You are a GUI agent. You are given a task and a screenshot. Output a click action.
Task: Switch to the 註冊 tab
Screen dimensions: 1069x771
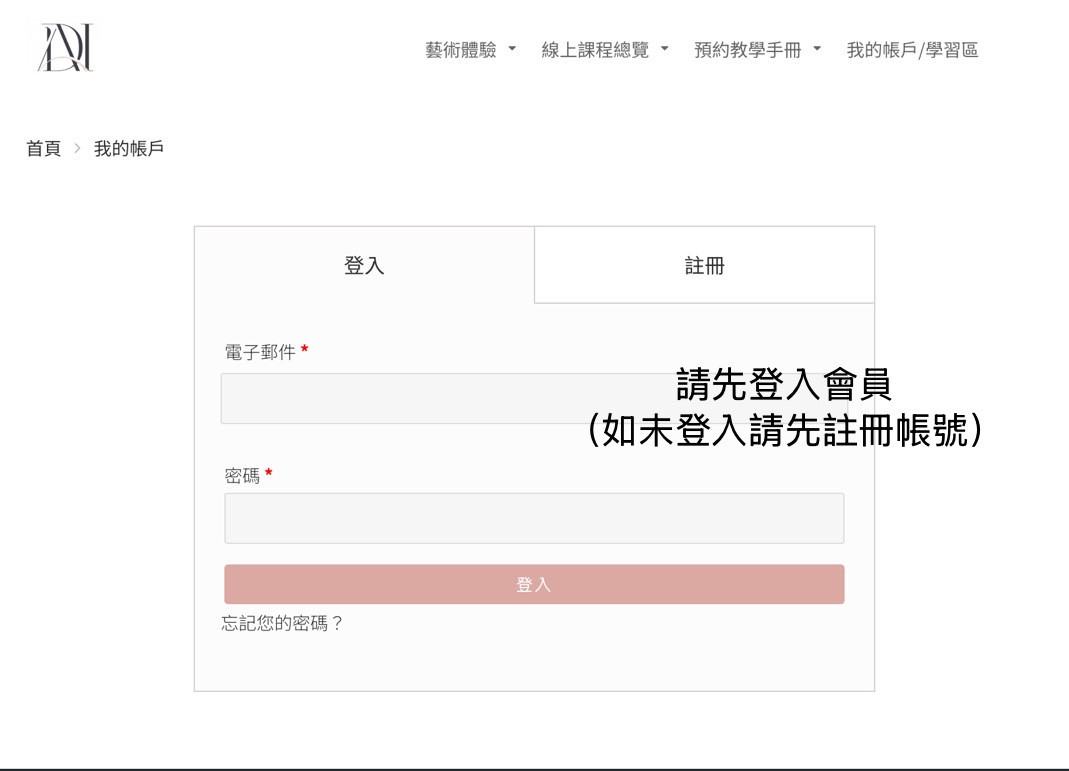tap(704, 266)
